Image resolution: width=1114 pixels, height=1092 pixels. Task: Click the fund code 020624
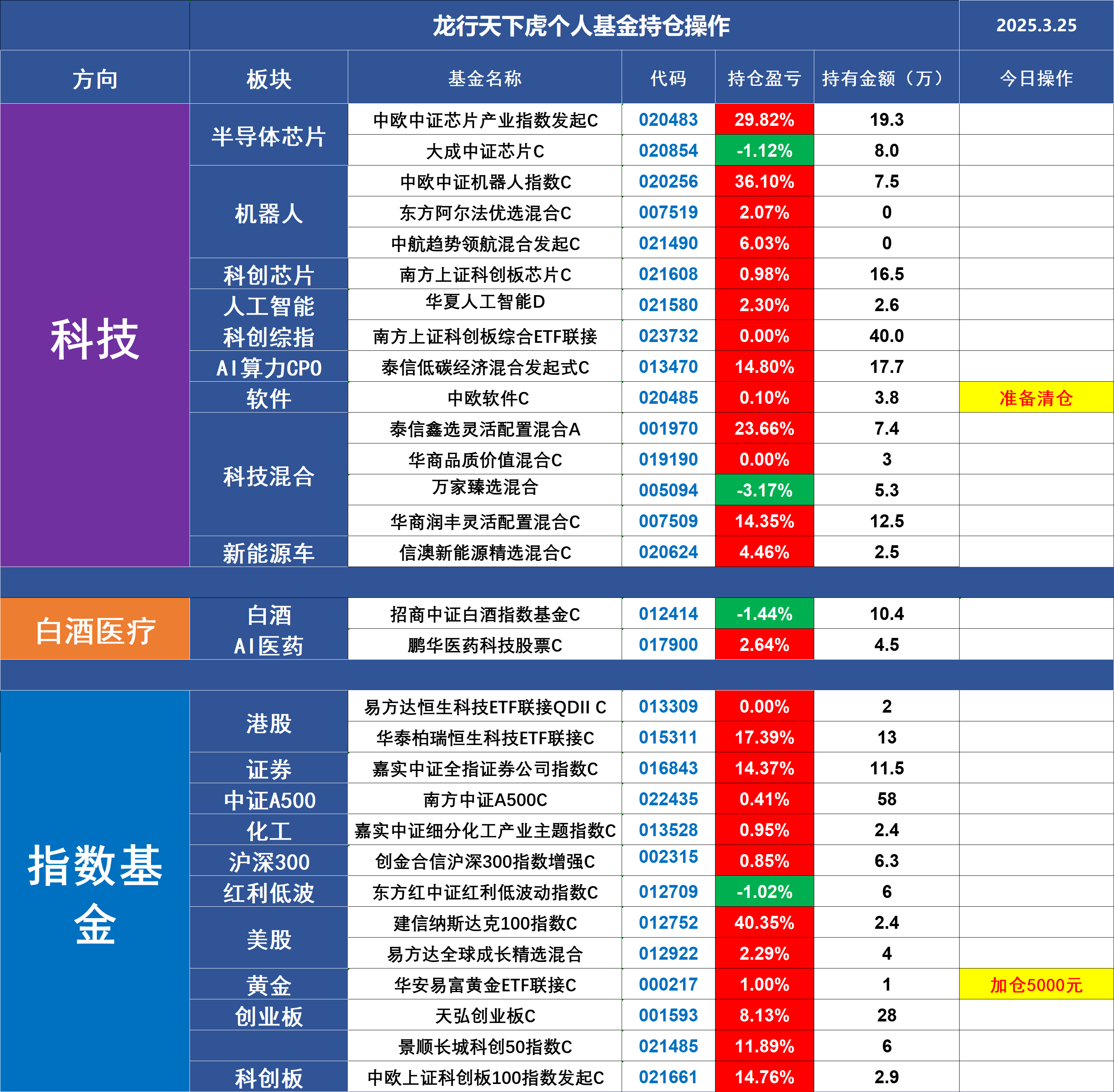[x=668, y=552]
